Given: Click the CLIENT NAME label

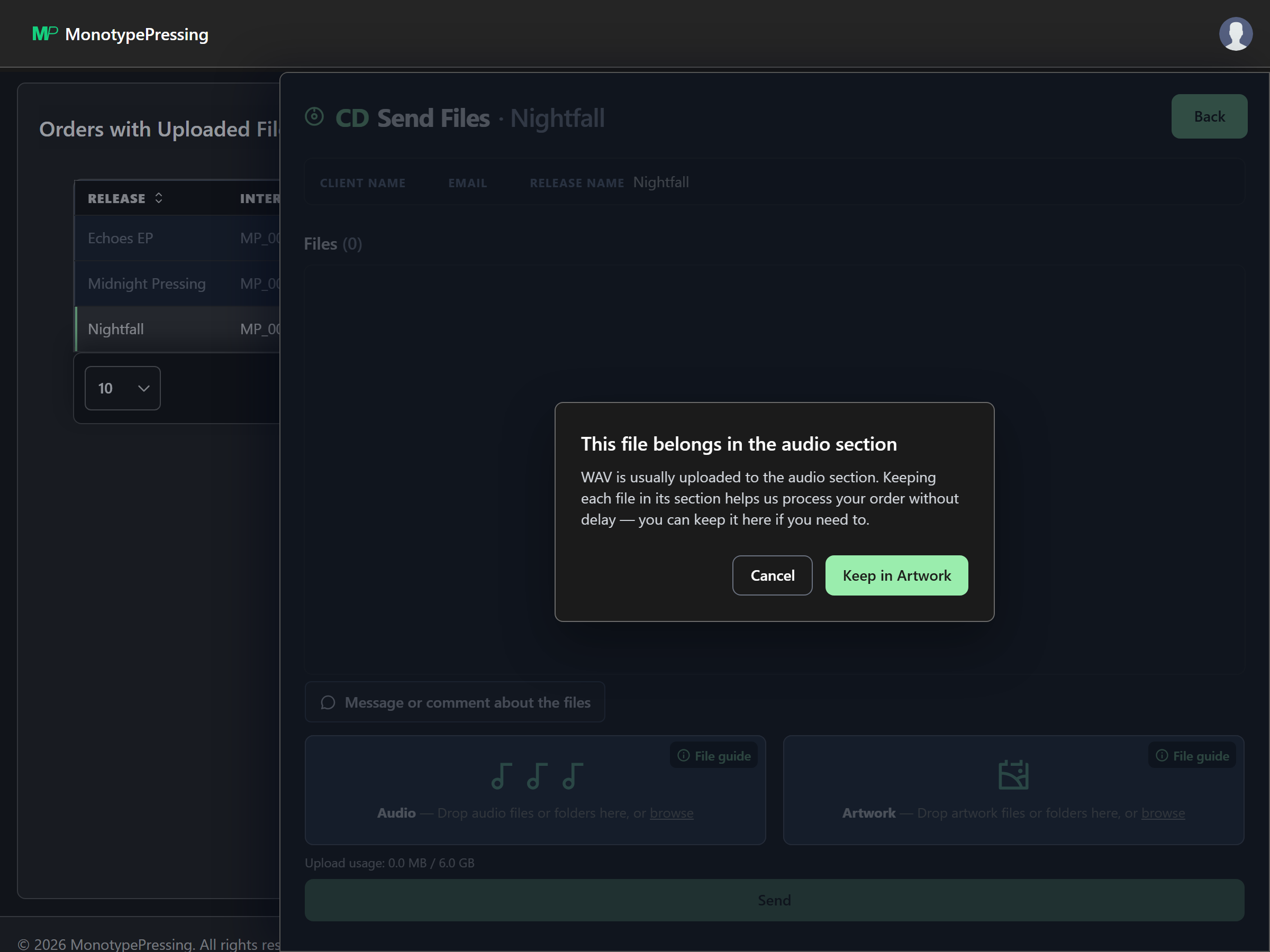Looking at the screenshot, I should click(363, 183).
